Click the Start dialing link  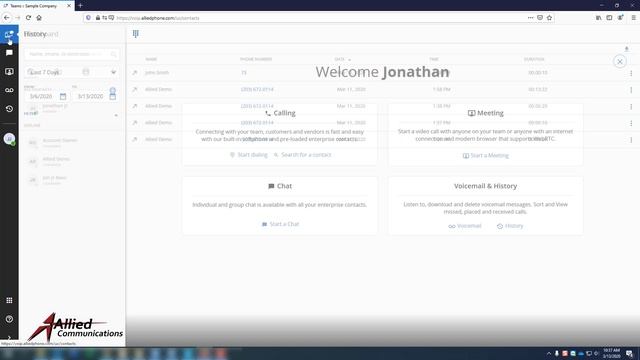click(249, 155)
